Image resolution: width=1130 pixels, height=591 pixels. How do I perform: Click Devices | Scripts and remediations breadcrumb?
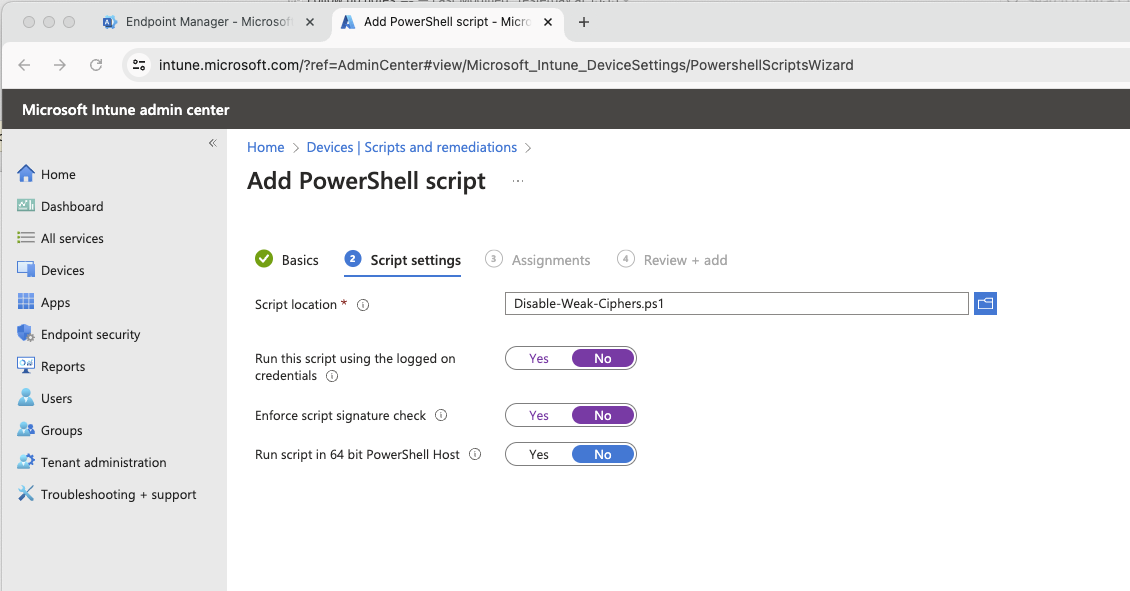411,147
